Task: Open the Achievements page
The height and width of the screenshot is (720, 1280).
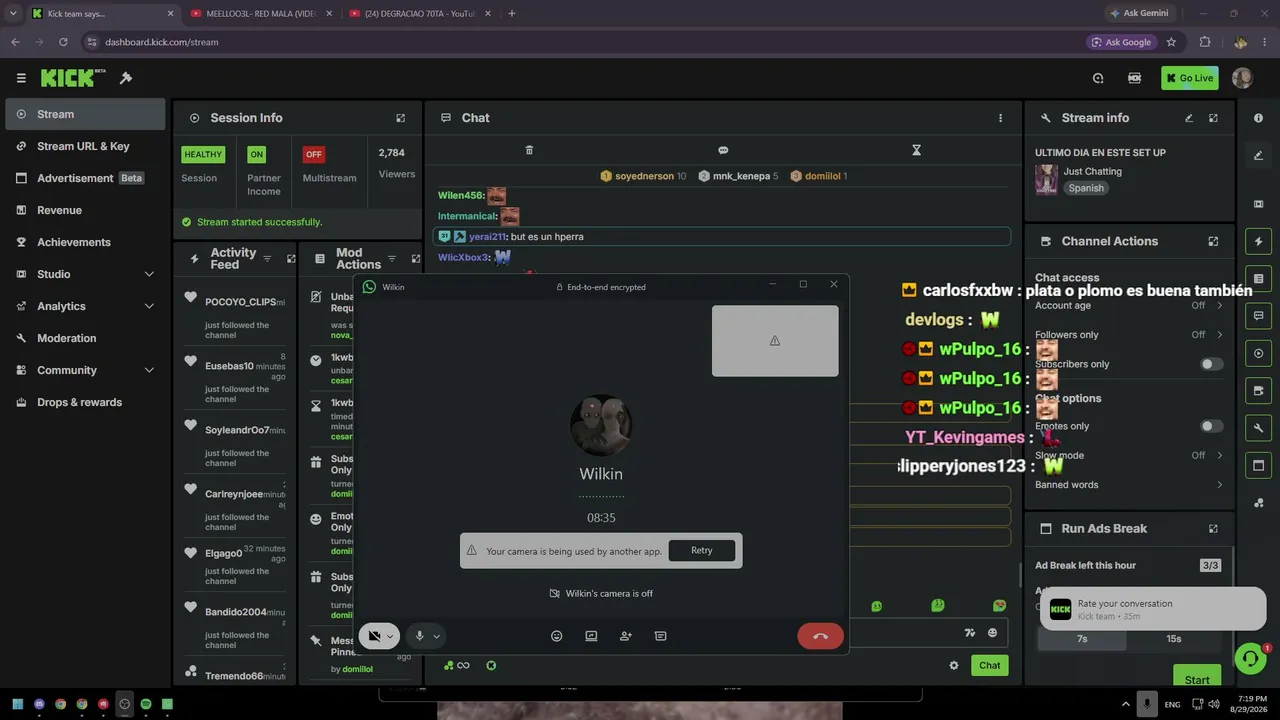Action: coord(85,242)
